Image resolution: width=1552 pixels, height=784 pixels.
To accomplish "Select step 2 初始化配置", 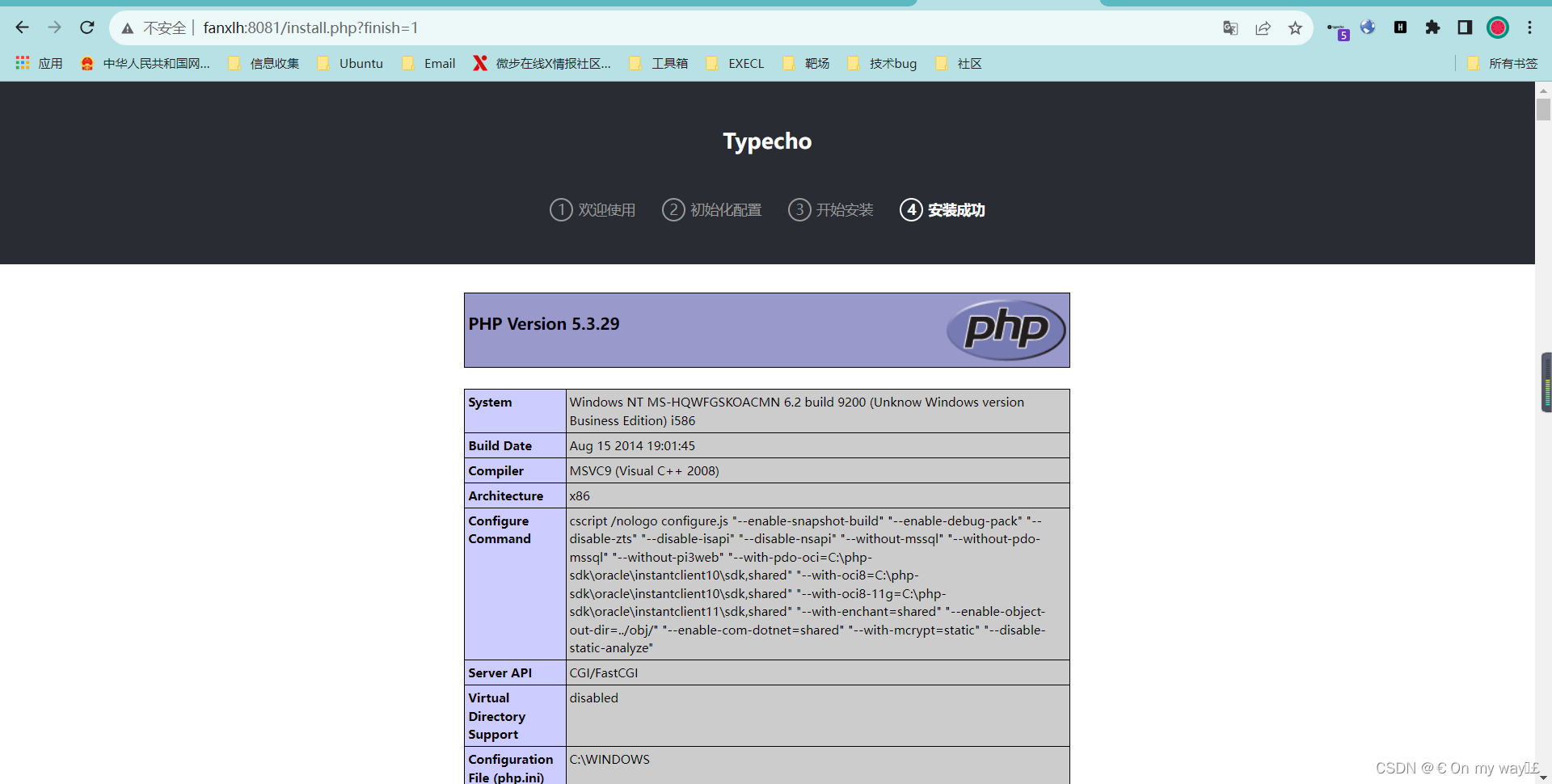I will coord(712,210).
